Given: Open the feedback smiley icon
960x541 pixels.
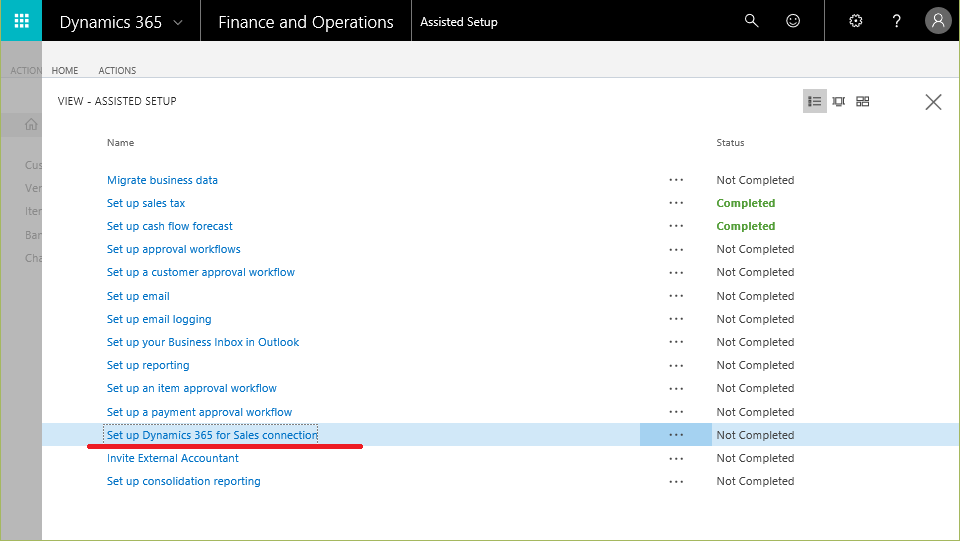Looking at the screenshot, I should click(x=793, y=21).
